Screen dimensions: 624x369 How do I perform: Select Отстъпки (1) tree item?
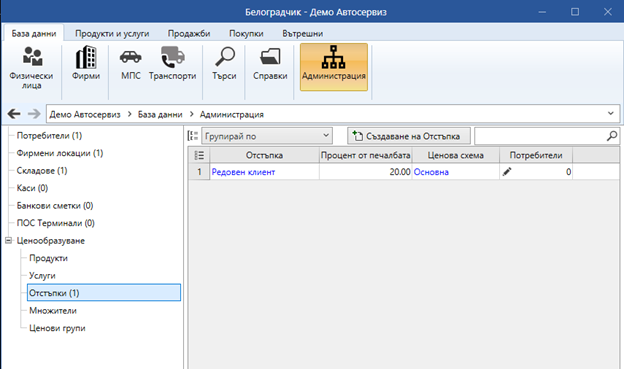[104, 293]
